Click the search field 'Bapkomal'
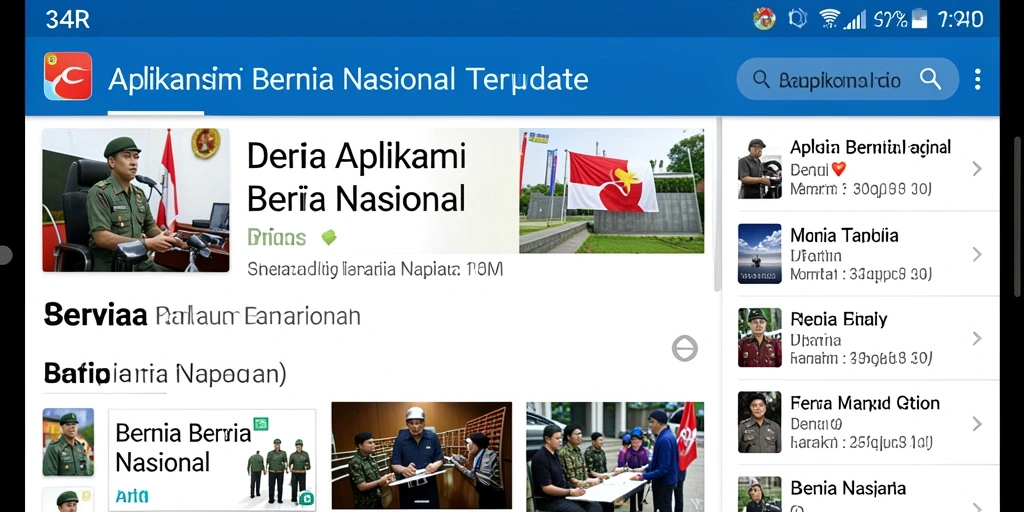Viewport: 1024px width, 512px height. pyautogui.click(x=847, y=79)
